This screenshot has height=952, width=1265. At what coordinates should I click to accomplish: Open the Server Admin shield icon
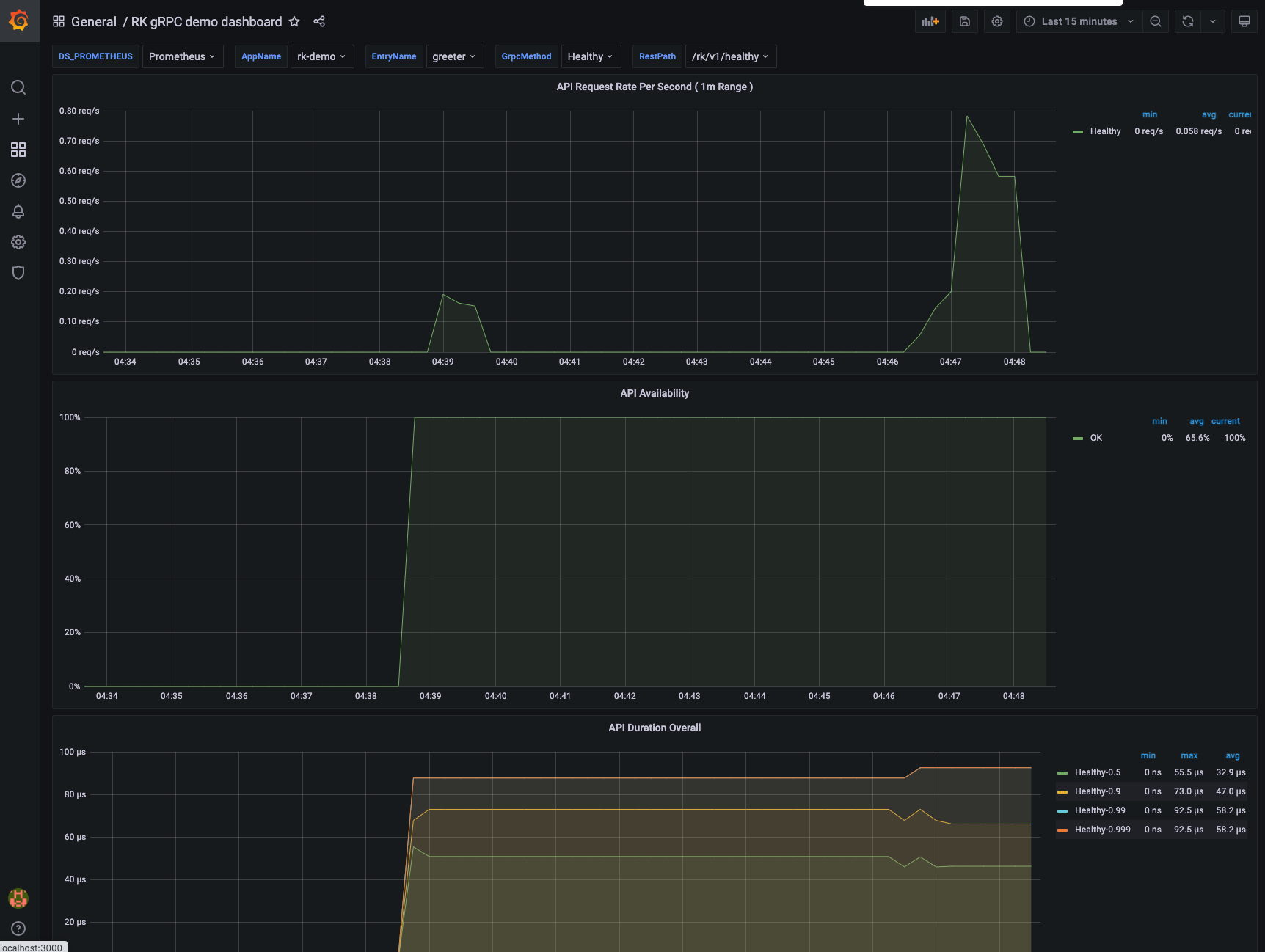click(x=18, y=273)
